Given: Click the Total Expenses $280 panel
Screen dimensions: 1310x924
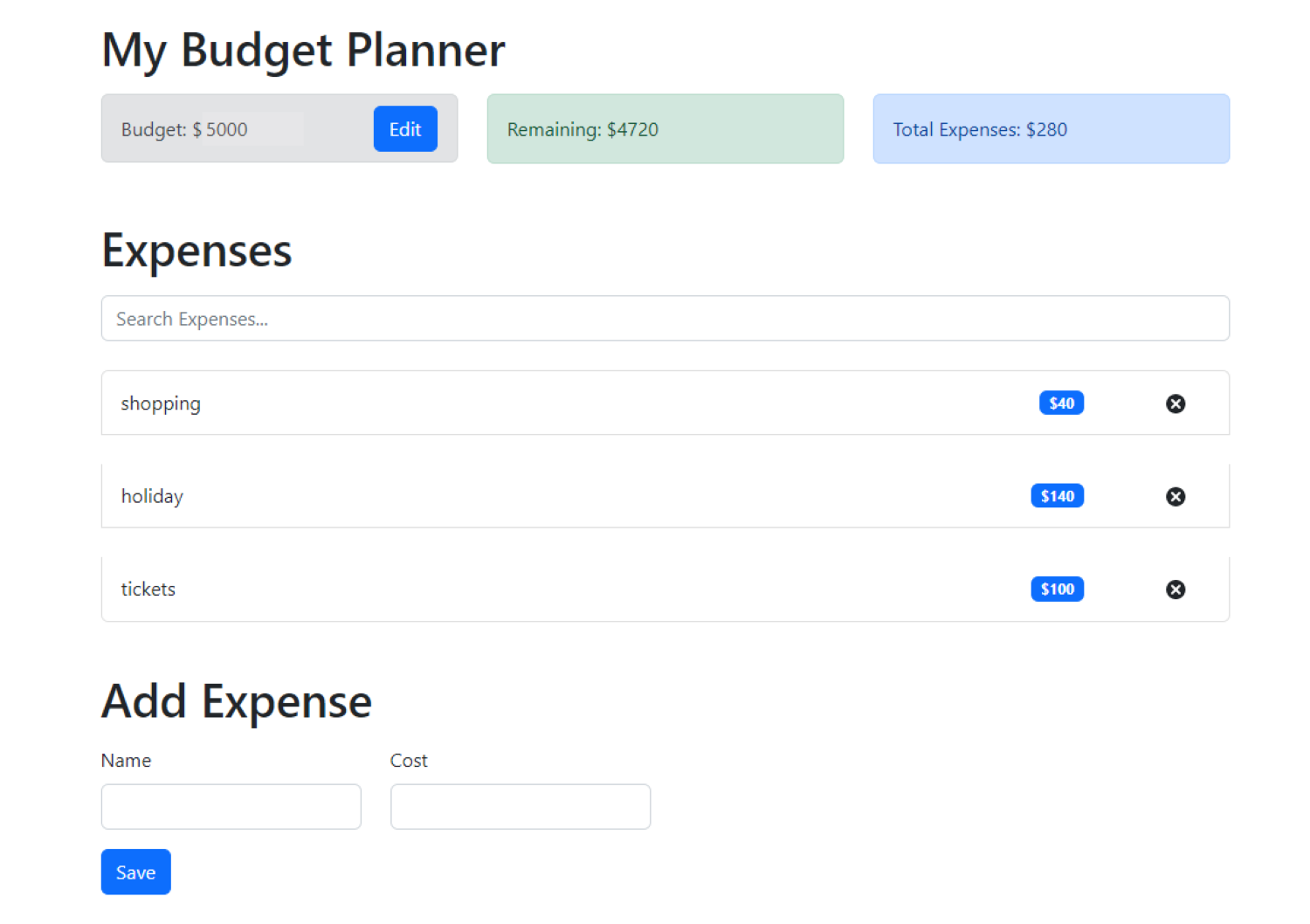Looking at the screenshot, I should point(1051,129).
